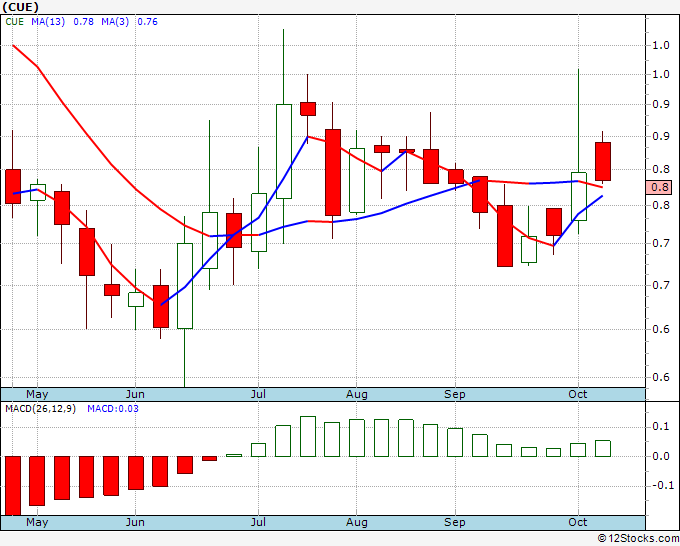Click Jul on the MACD panel time axis
The height and width of the screenshot is (546, 680).
(258, 522)
